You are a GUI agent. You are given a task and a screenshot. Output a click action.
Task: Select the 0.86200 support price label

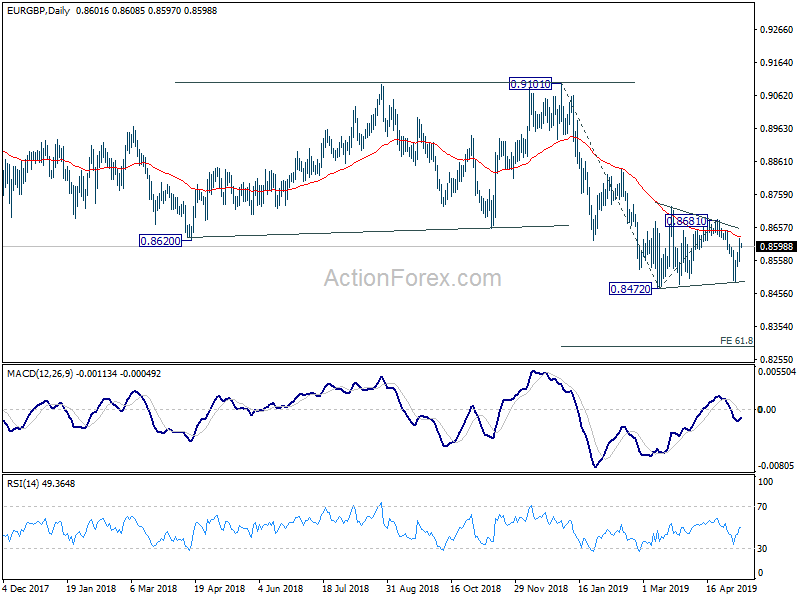160,241
